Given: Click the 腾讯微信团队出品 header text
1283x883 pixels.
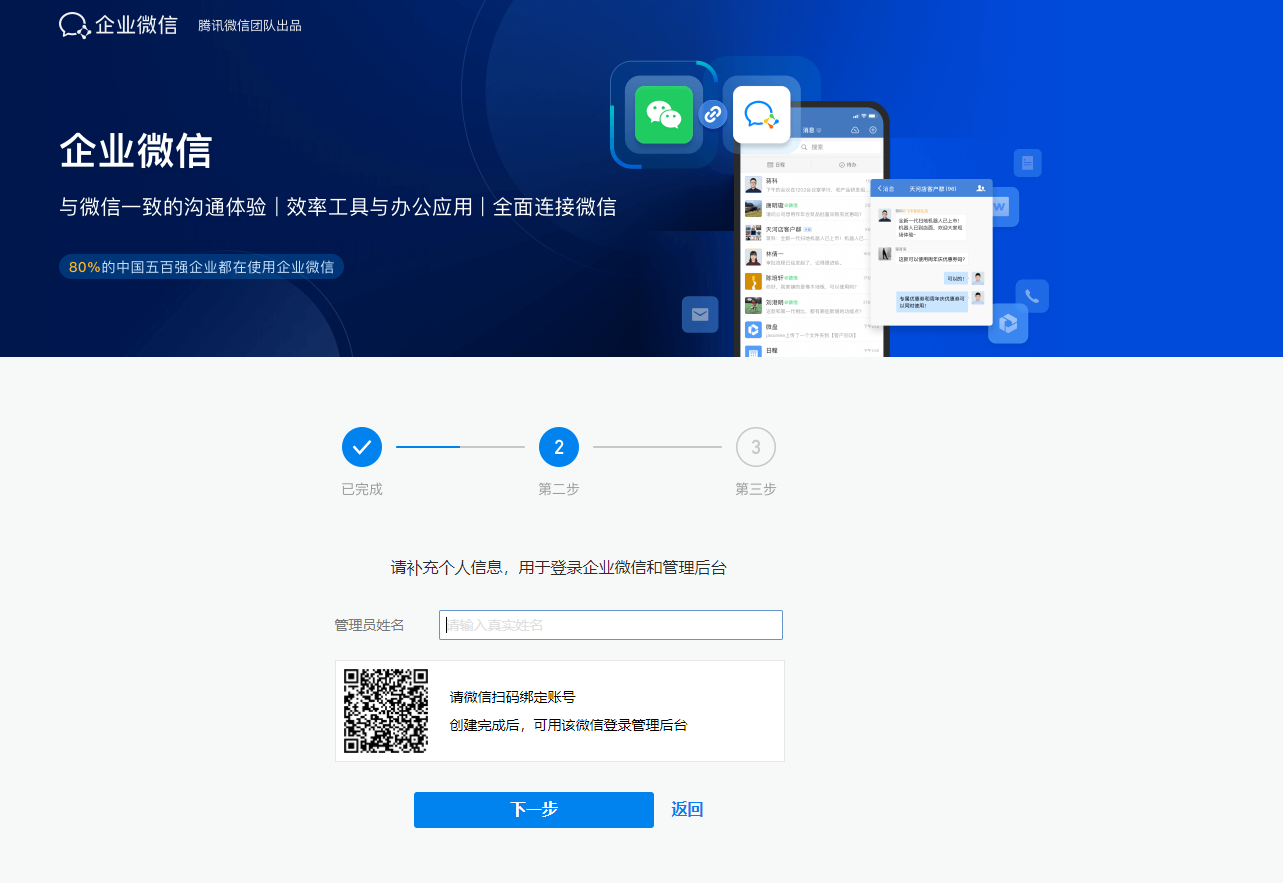Looking at the screenshot, I should (250, 25).
